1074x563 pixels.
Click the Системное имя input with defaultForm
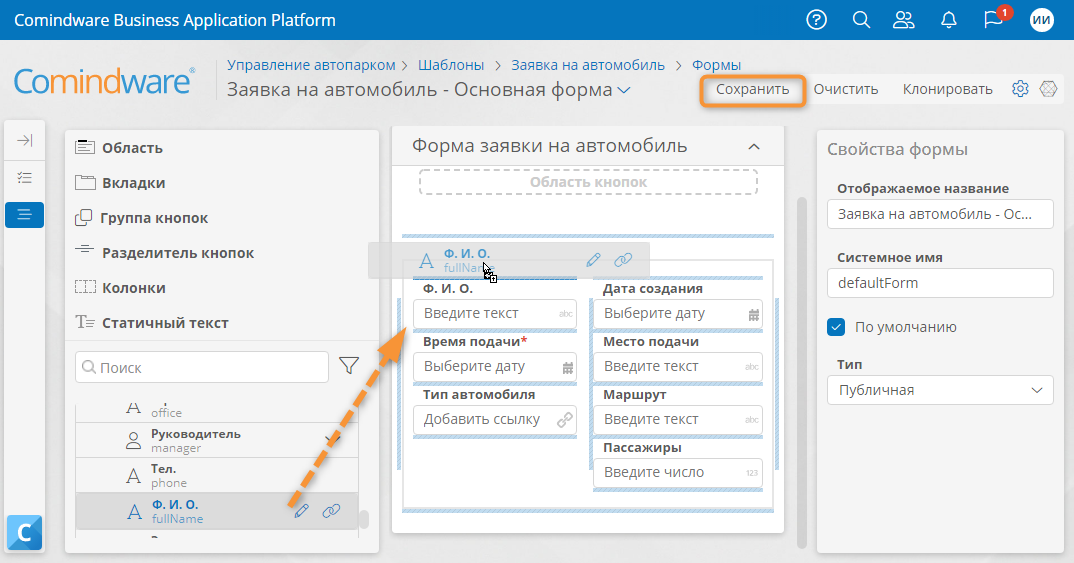pyautogui.click(x=940, y=283)
